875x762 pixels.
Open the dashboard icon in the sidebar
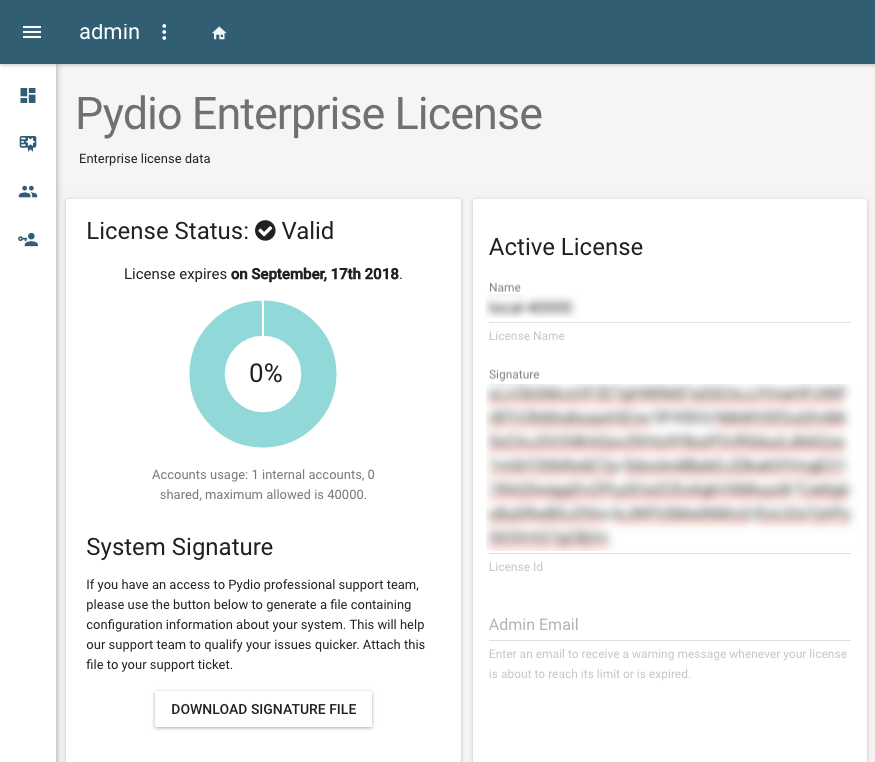click(x=28, y=95)
